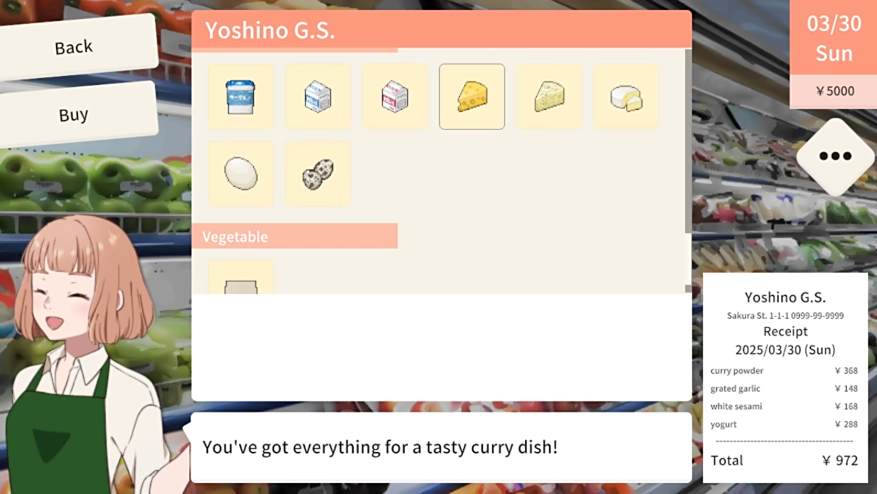Viewport: 877px width, 494px height.
Task: Click the curry powder receipt line
Action: pos(784,370)
